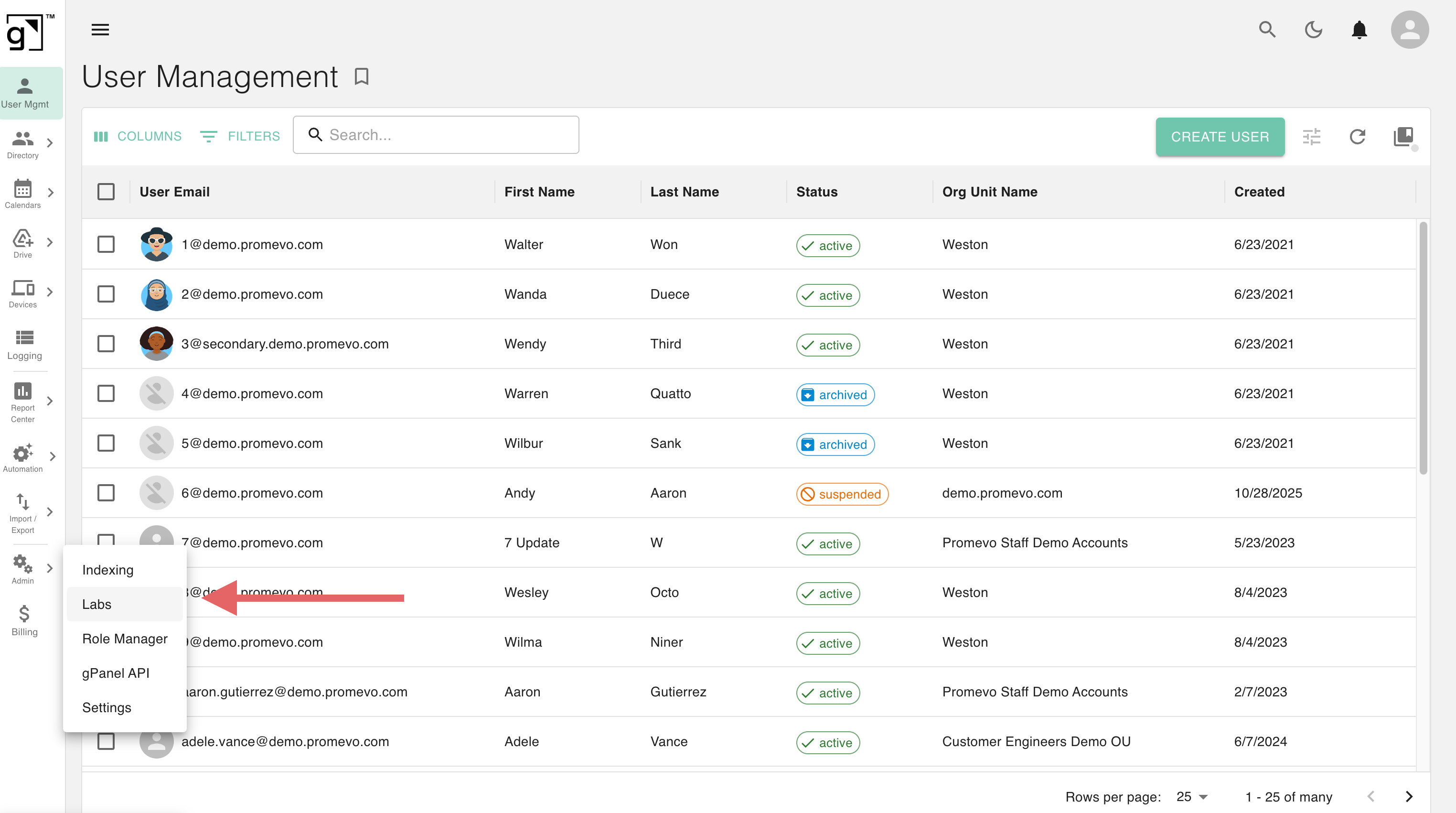Viewport: 1456px width, 813px height.
Task: Refresh the user list
Action: coord(1358,136)
